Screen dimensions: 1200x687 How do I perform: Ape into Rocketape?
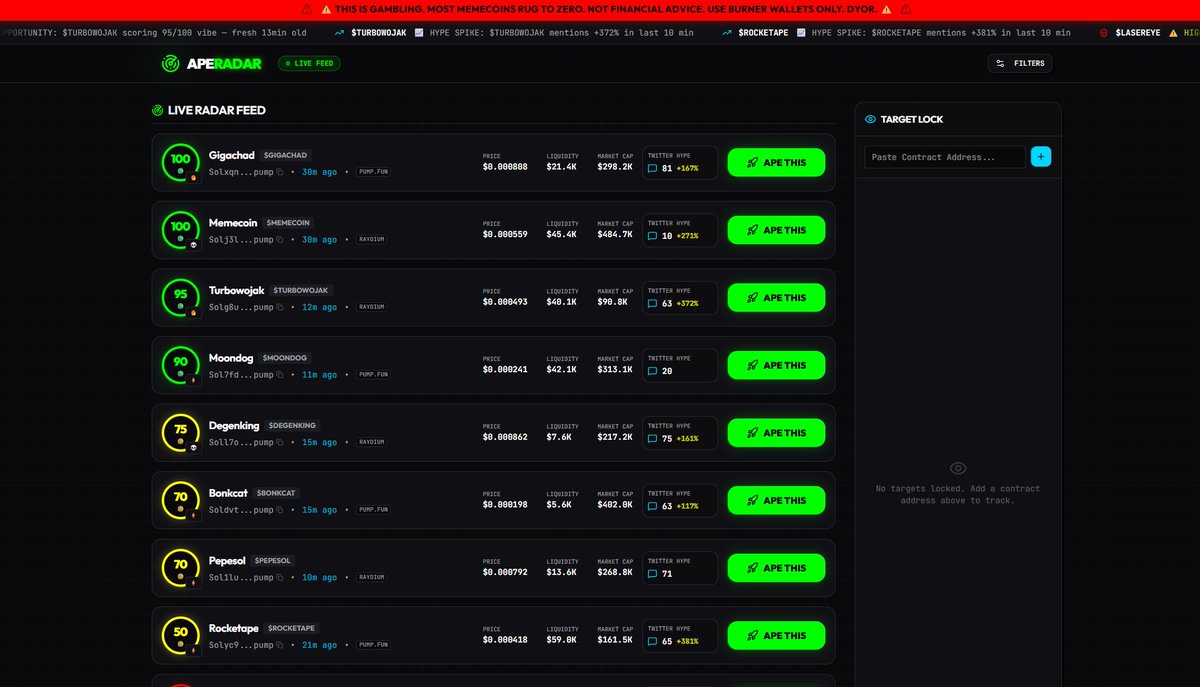pos(776,635)
